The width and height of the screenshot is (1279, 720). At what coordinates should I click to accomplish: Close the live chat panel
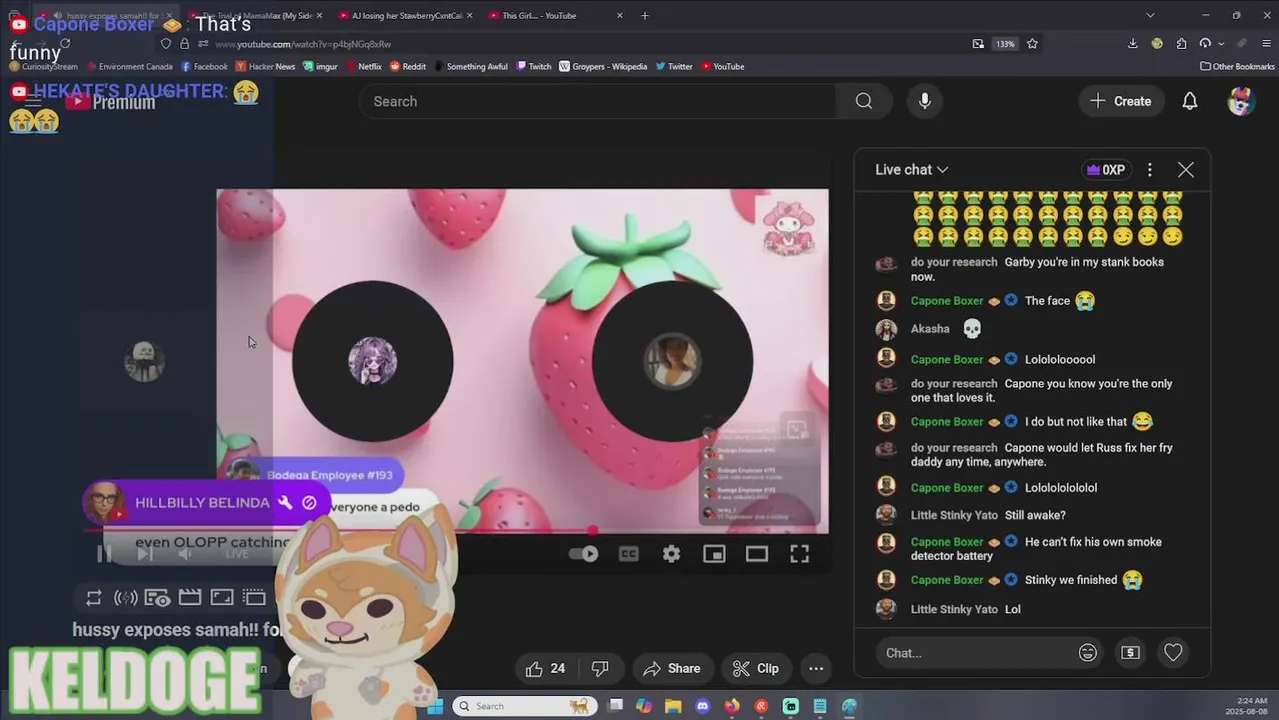(1185, 170)
